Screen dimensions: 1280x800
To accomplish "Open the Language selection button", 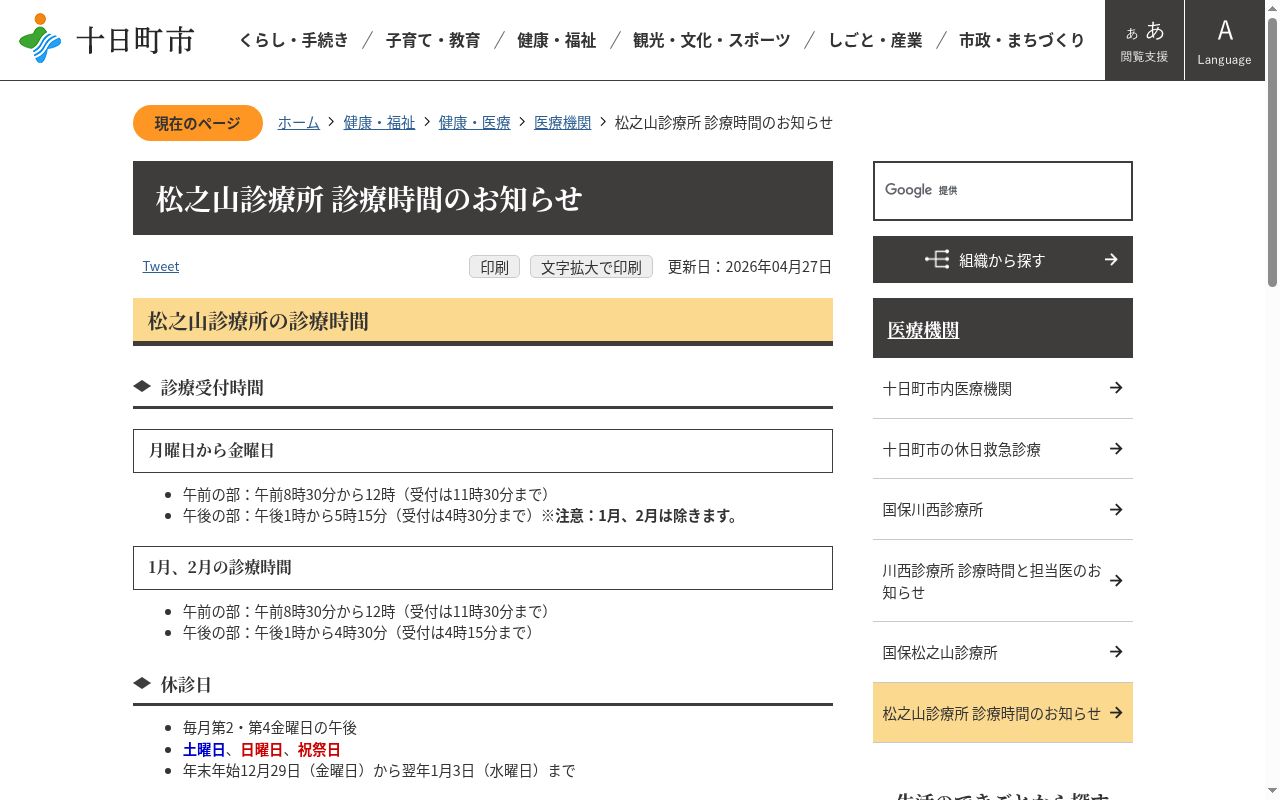I will [x=1224, y=40].
